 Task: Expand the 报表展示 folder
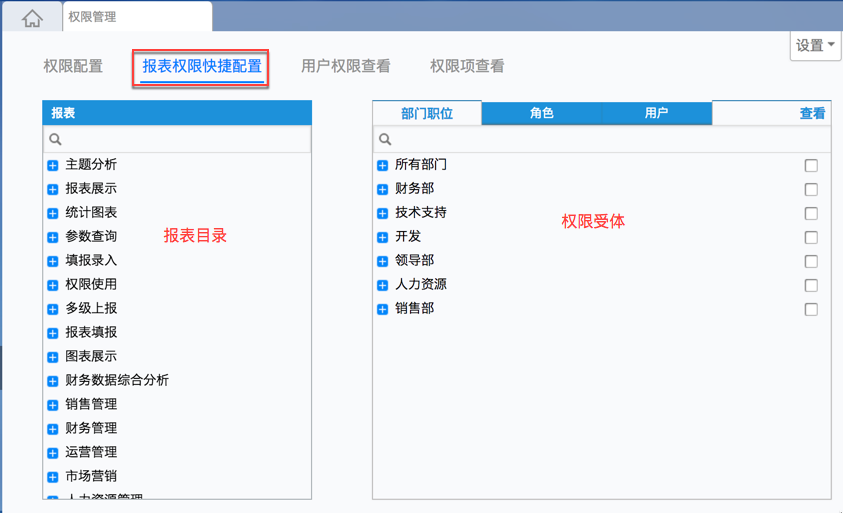tap(53, 189)
